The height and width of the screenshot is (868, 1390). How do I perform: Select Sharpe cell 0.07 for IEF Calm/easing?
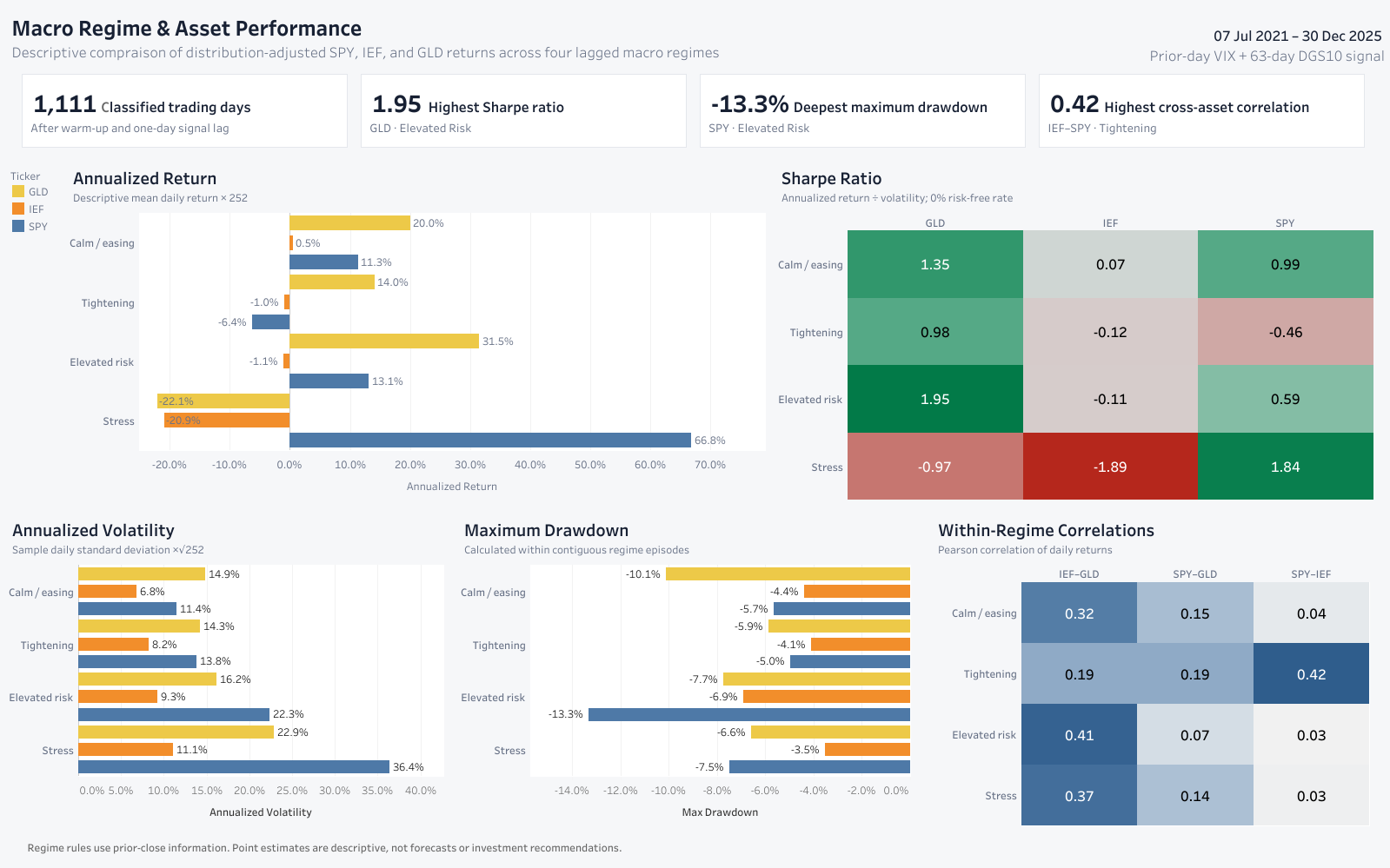click(1110, 264)
